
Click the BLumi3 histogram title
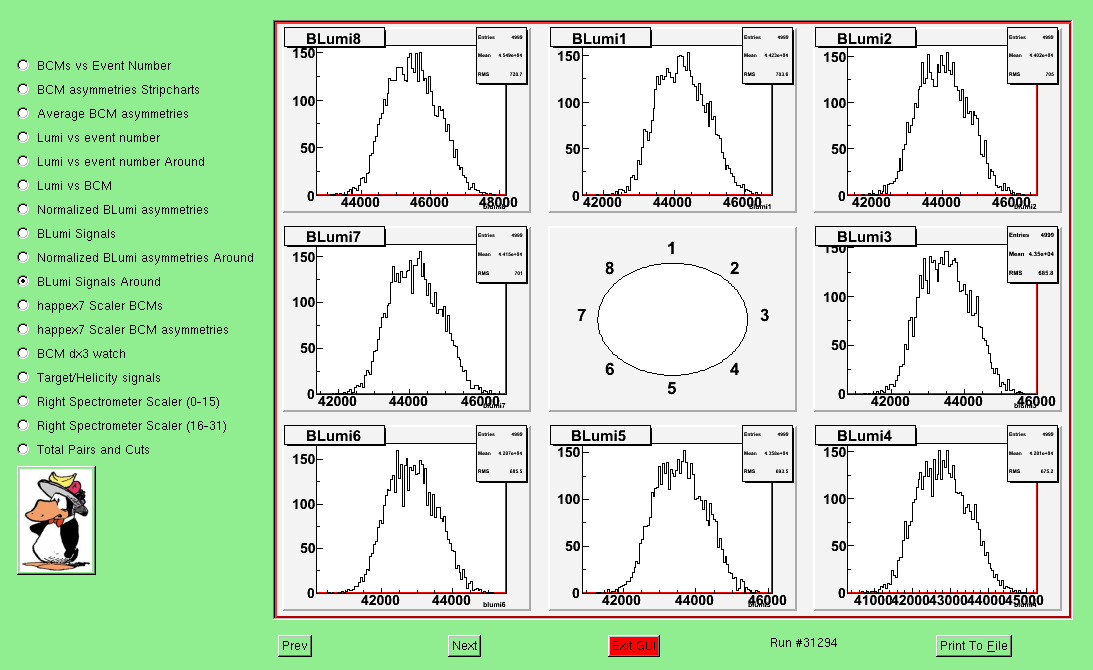865,236
